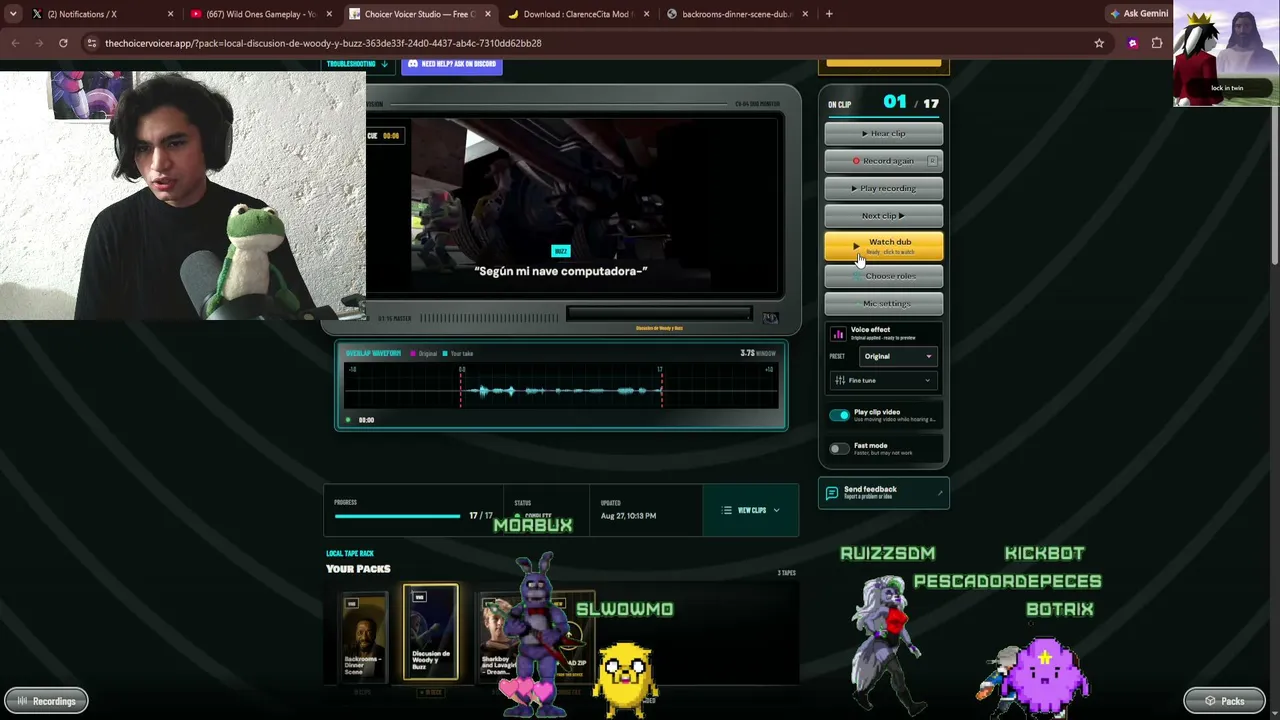This screenshot has height=720, width=1280.
Task: Click the on-clip counter 01 / 17
Action: click(911, 103)
